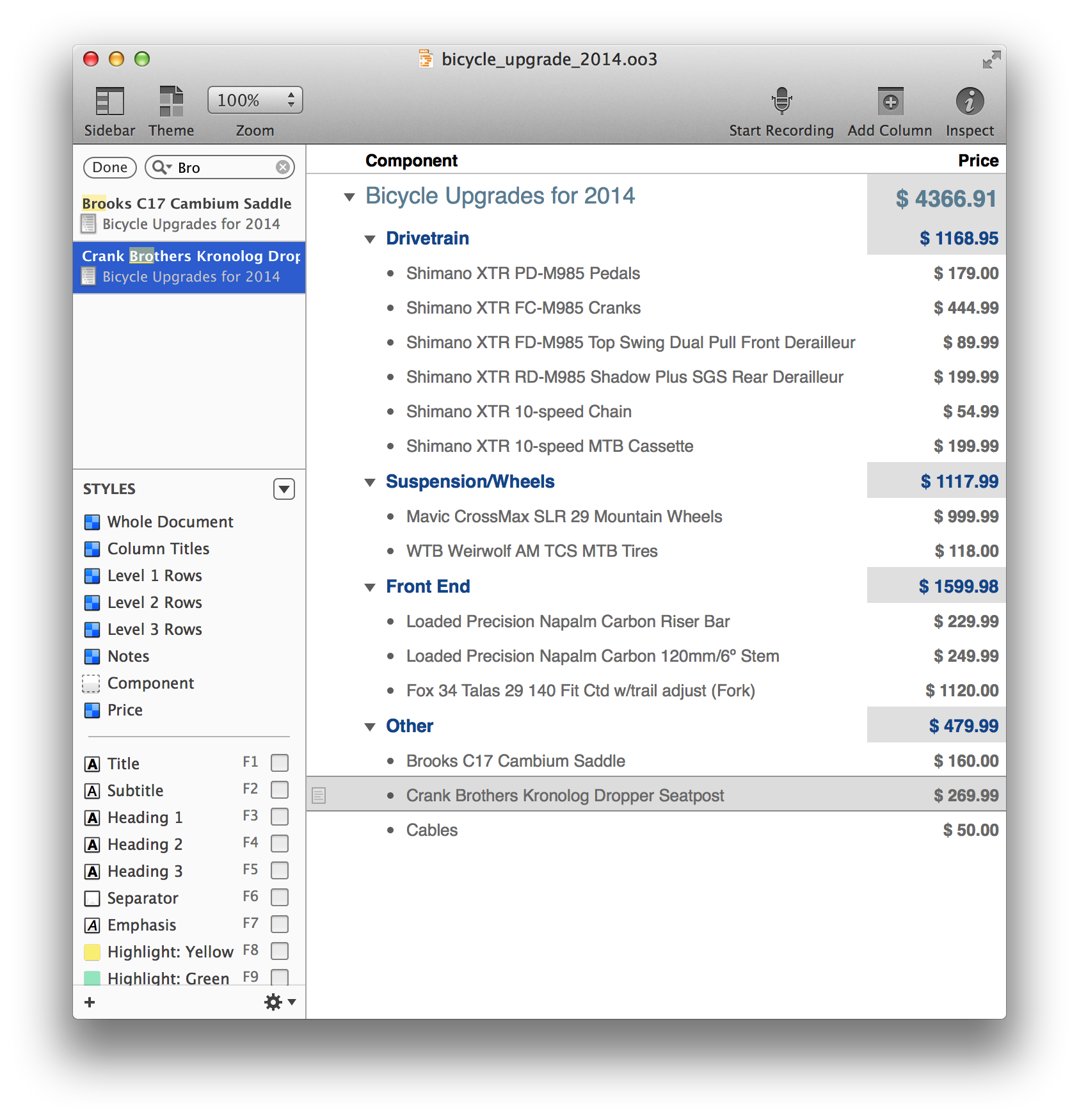Click the $ 1120.00 price cell
Image resolution: width=1079 pixels, height=1120 pixels.
point(962,691)
